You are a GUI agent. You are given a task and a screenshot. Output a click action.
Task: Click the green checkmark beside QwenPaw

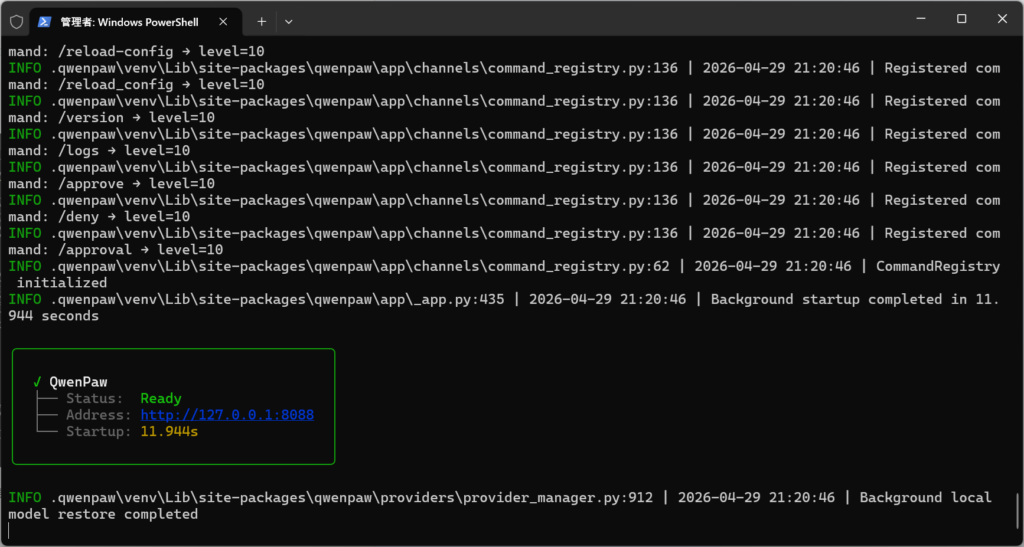click(37, 383)
